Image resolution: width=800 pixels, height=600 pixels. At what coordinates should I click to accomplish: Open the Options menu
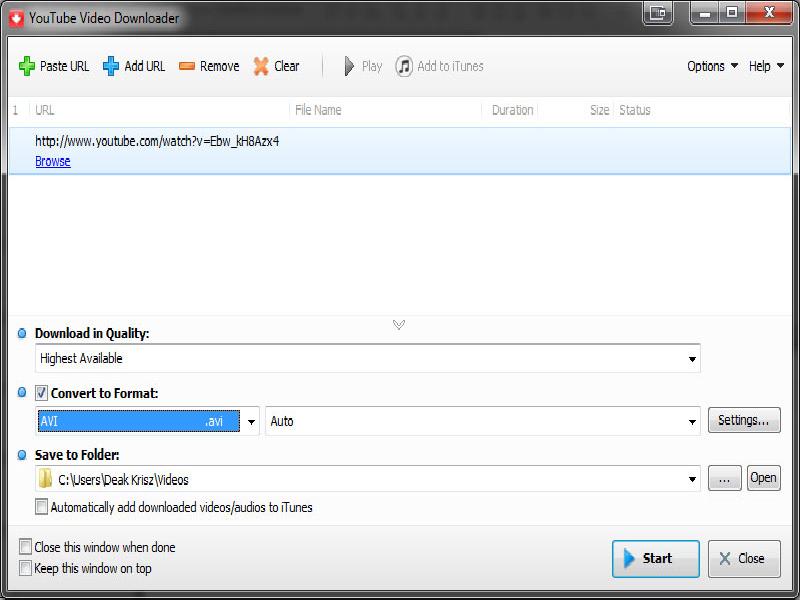[x=712, y=66]
